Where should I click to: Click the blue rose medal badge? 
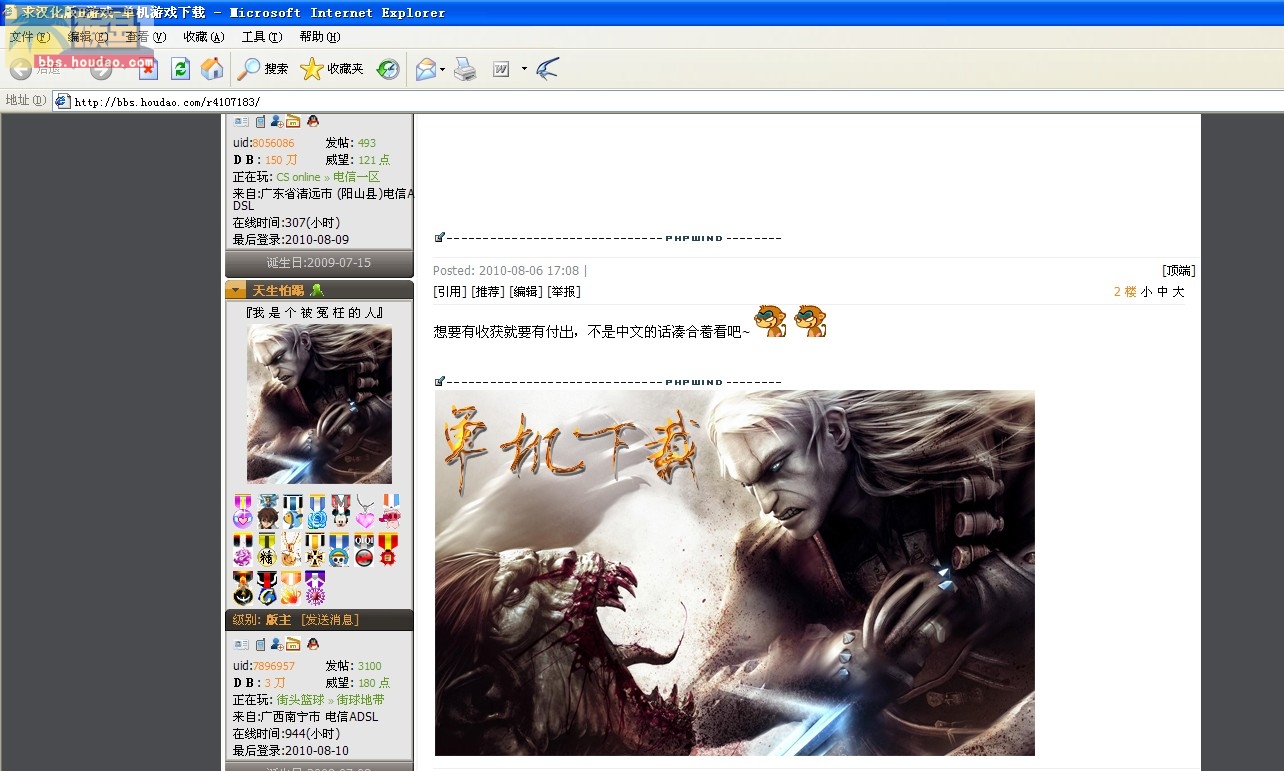317,510
